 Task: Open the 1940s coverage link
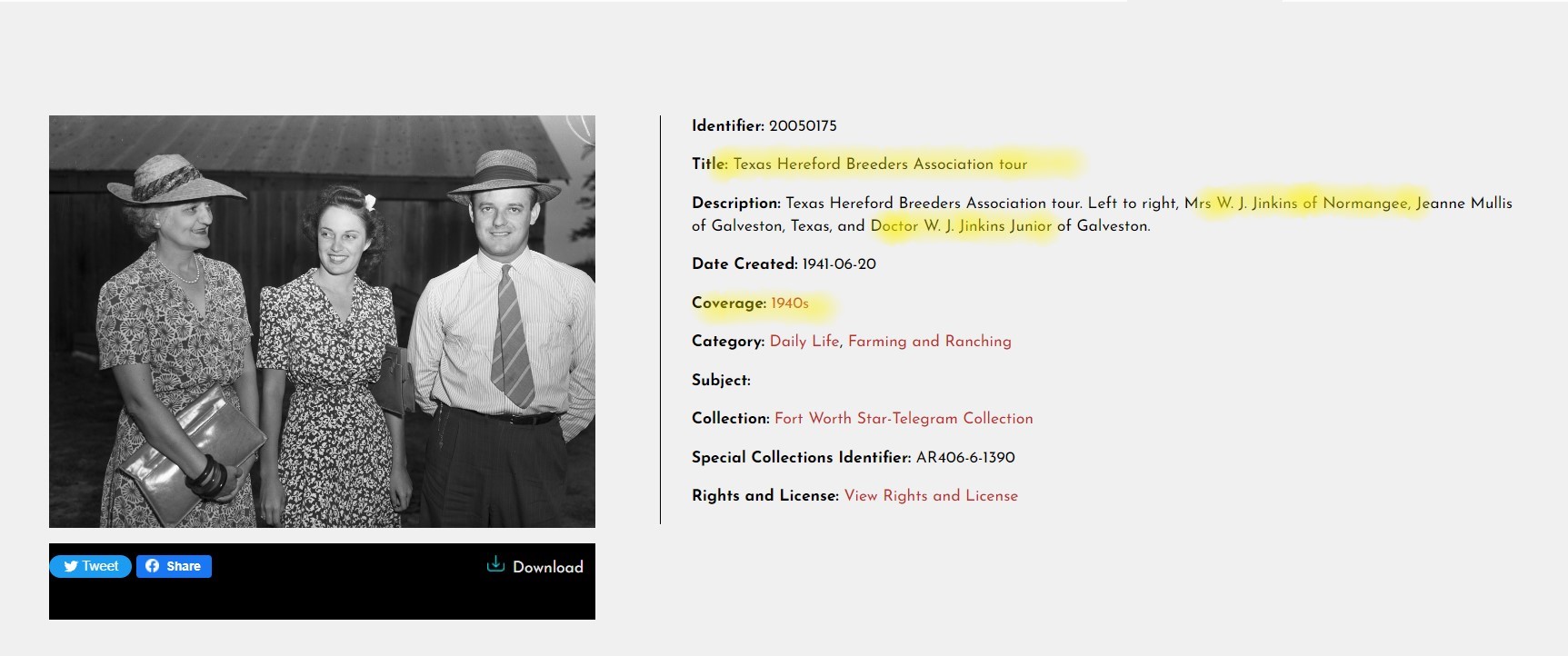[789, 303]
